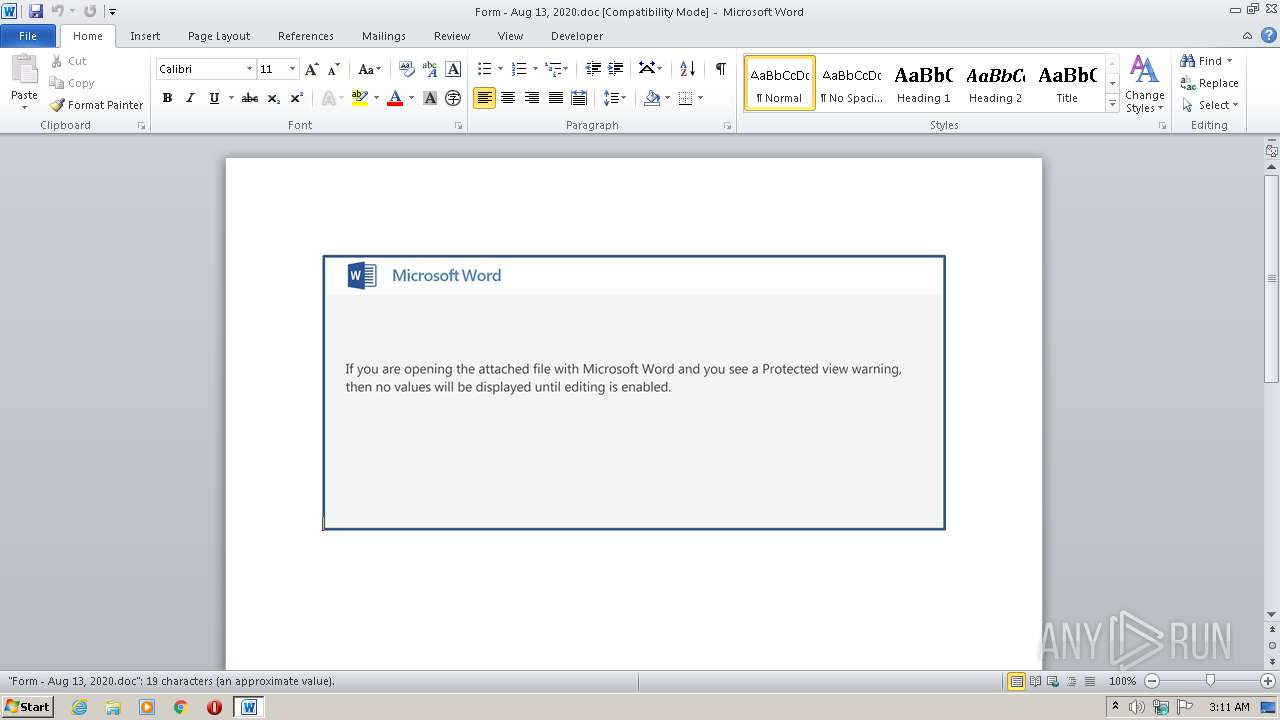The image size is (1280, 720).
Task: Click the Paste icon
Action: 24,72
